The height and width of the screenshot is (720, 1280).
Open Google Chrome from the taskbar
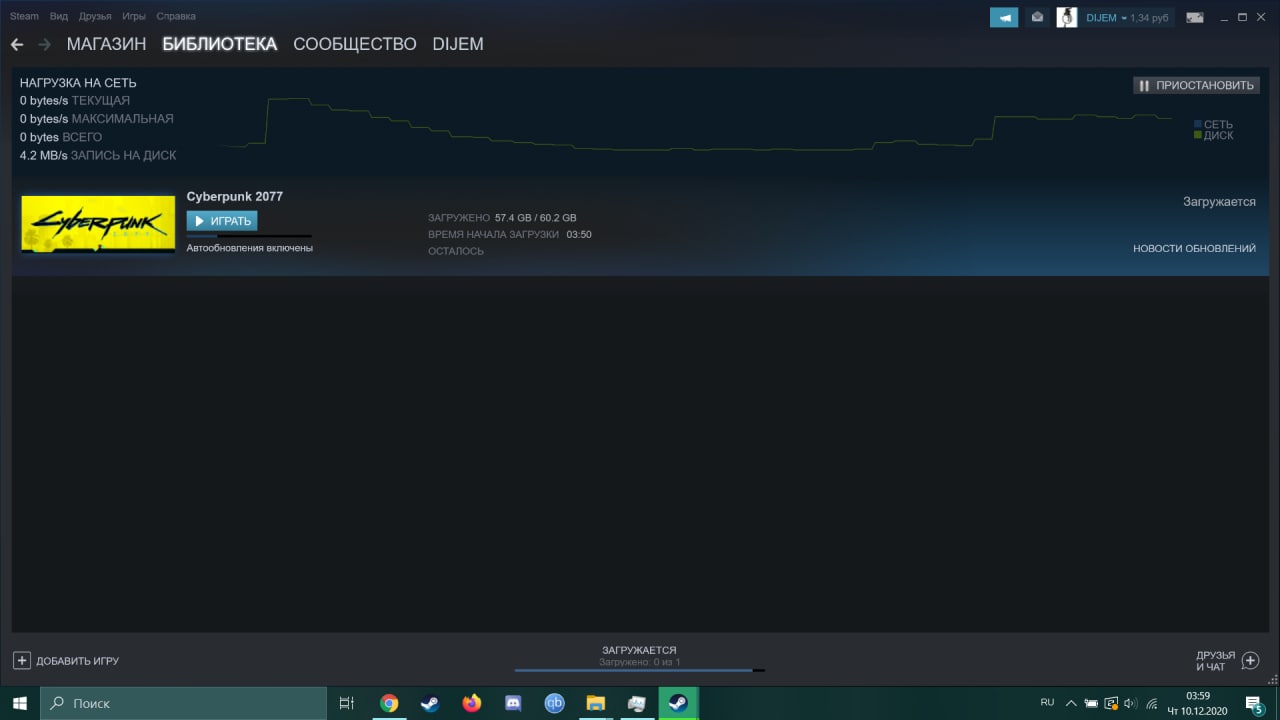pyautogui.click(x=389, y=703)
